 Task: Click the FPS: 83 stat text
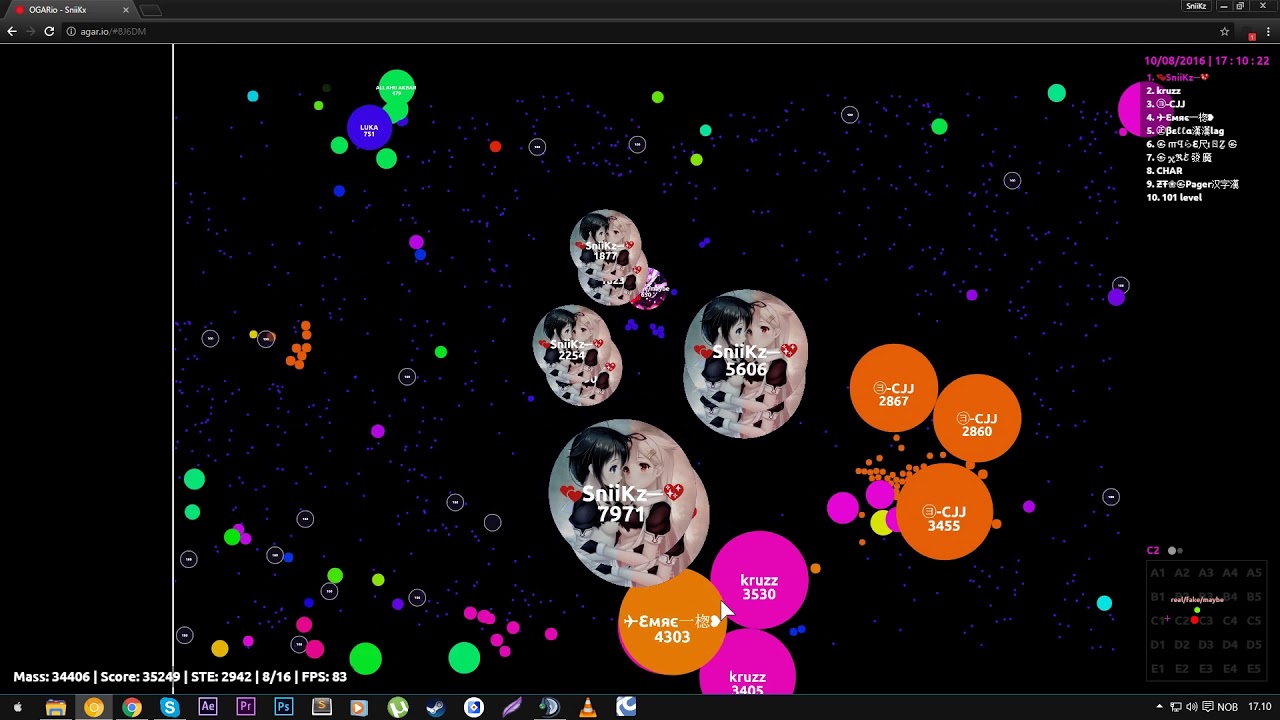click(x=322, y=677)
